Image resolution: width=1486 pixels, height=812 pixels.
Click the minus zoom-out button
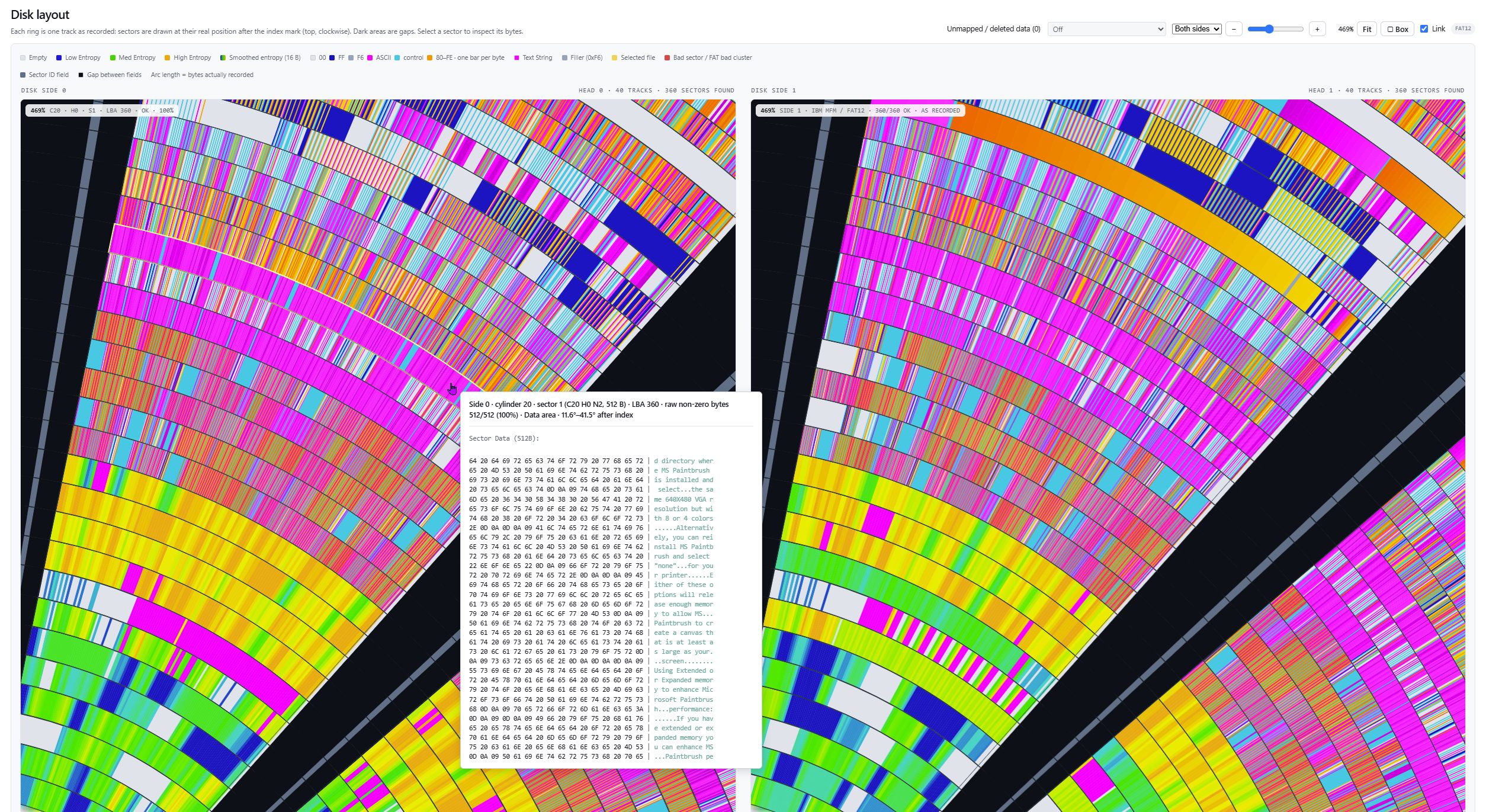tap(1234, 29)
